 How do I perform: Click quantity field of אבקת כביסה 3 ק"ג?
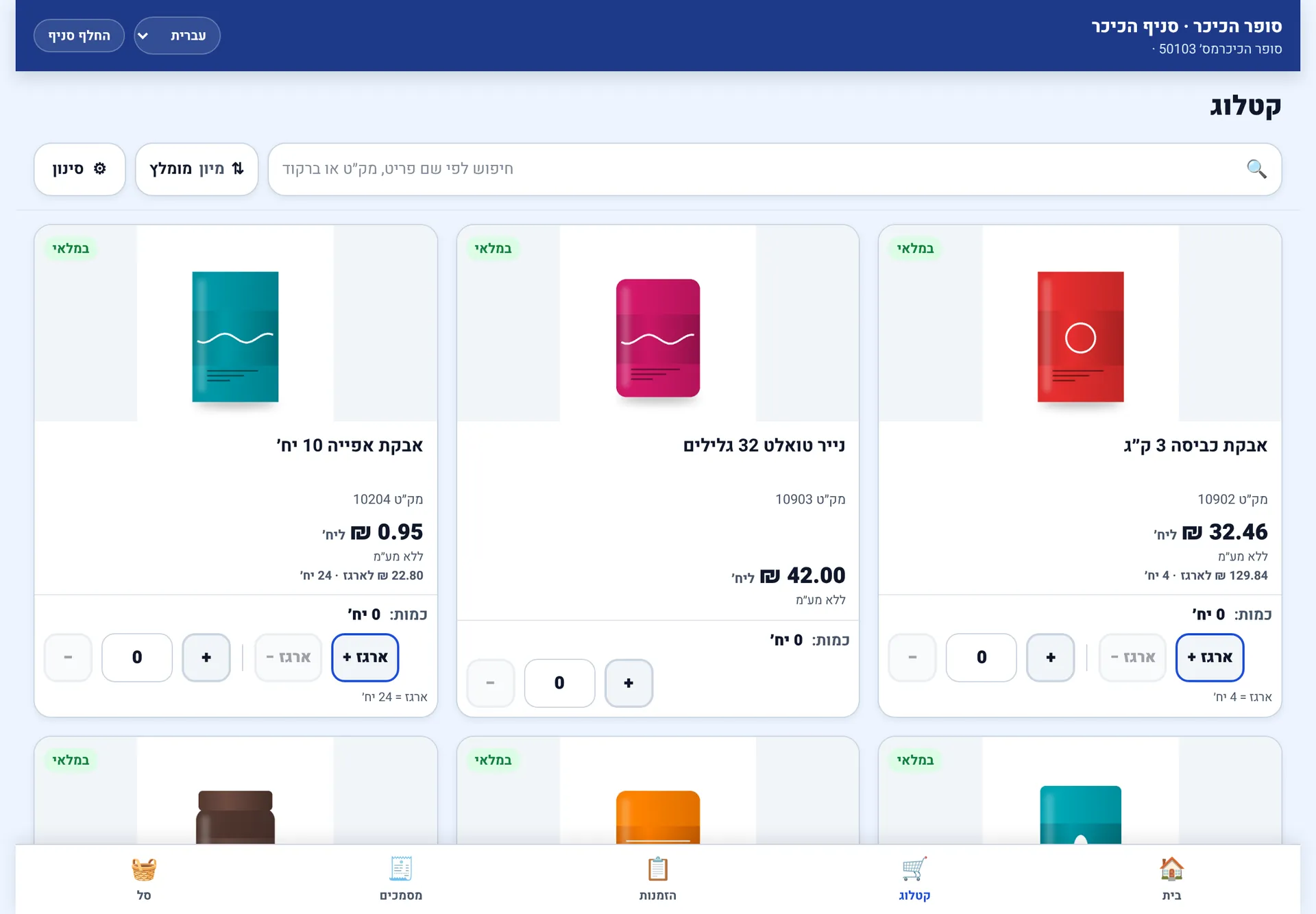coord(982,658)
